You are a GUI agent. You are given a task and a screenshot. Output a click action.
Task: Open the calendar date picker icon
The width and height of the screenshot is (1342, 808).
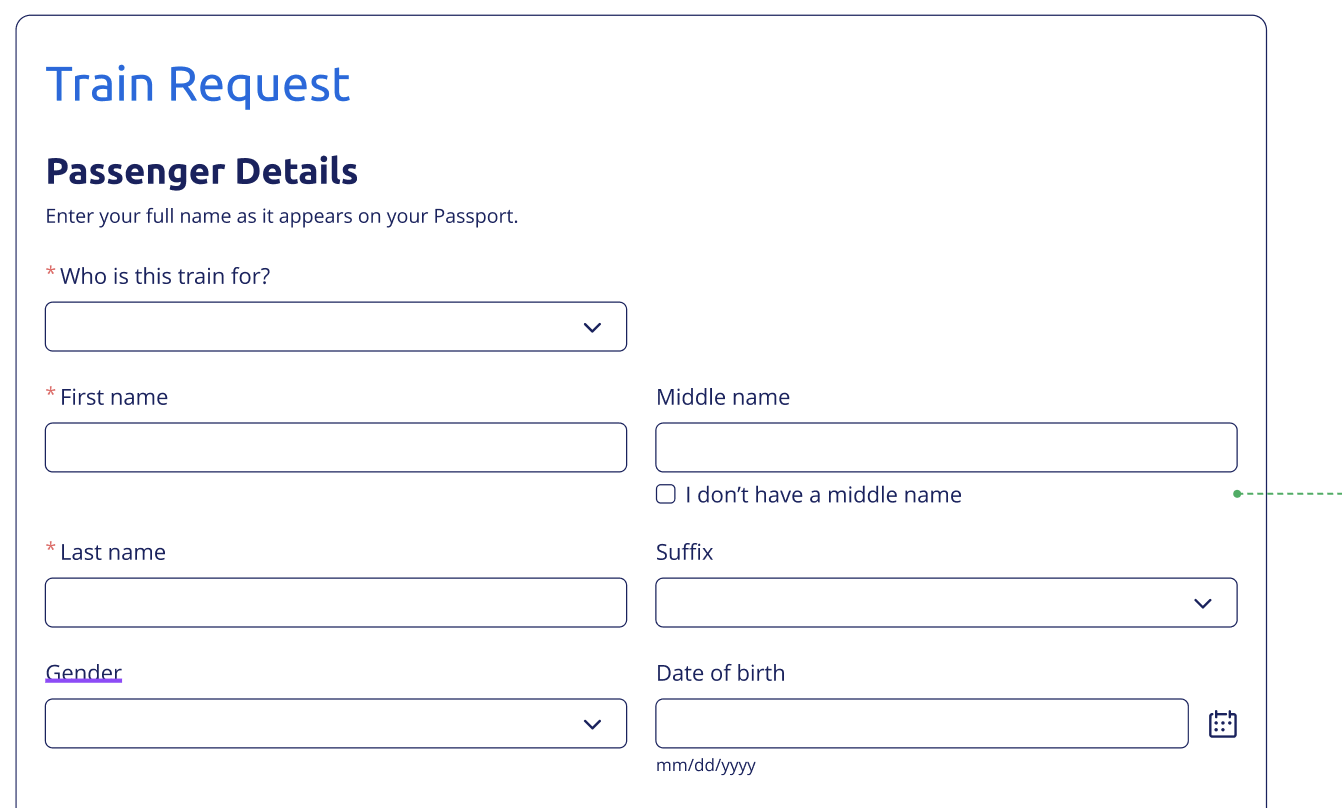tap(1223, 724)
